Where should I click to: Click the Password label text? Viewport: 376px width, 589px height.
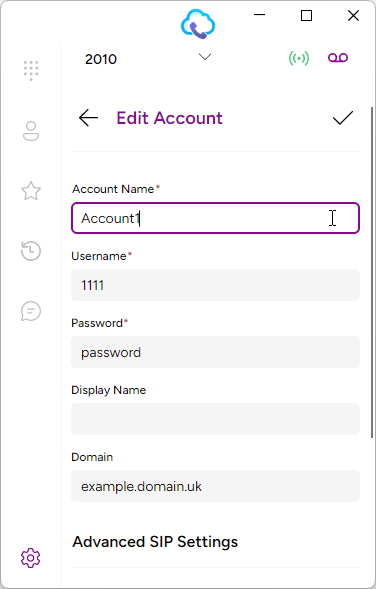(x=97, y=323)
